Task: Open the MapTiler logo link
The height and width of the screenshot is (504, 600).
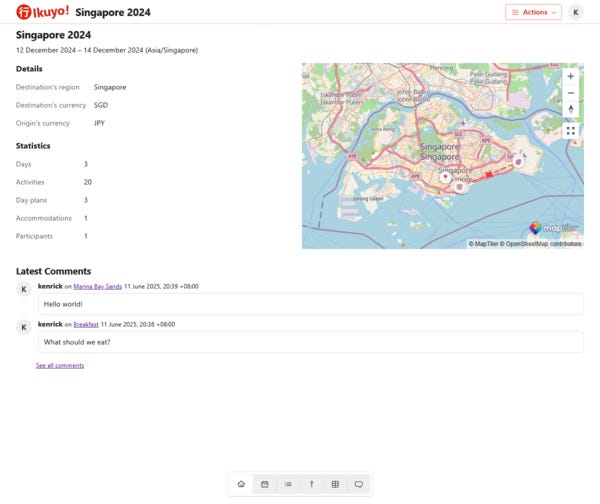Action: (553, 228)
